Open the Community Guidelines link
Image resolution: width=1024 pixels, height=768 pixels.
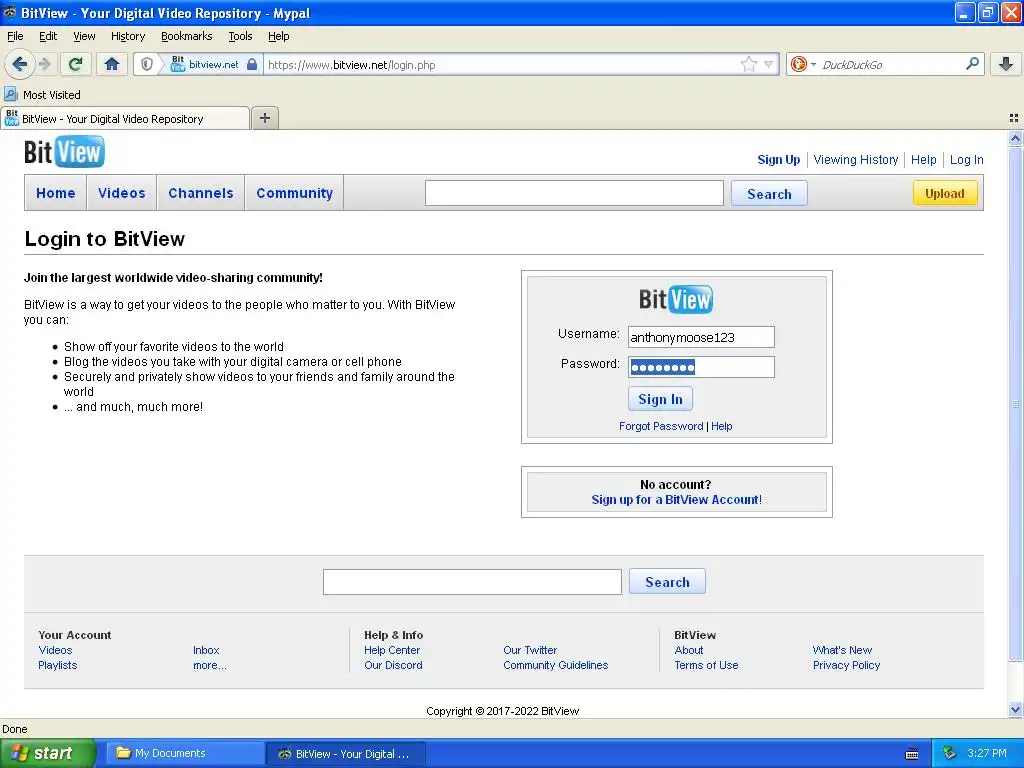tap(555, 665)
